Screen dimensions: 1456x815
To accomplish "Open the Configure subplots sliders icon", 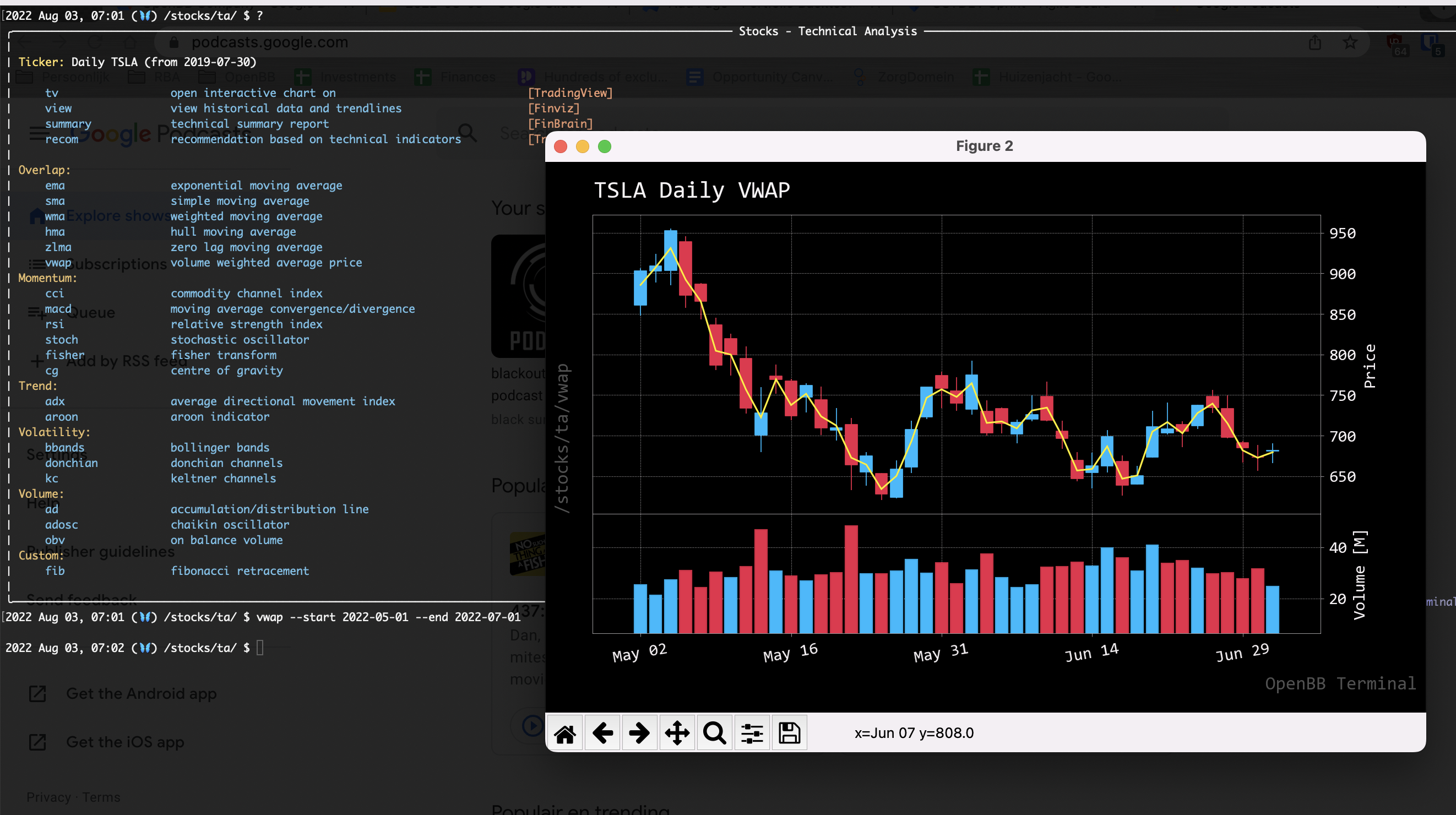I will pyautogui.click(x=752, y=733).
